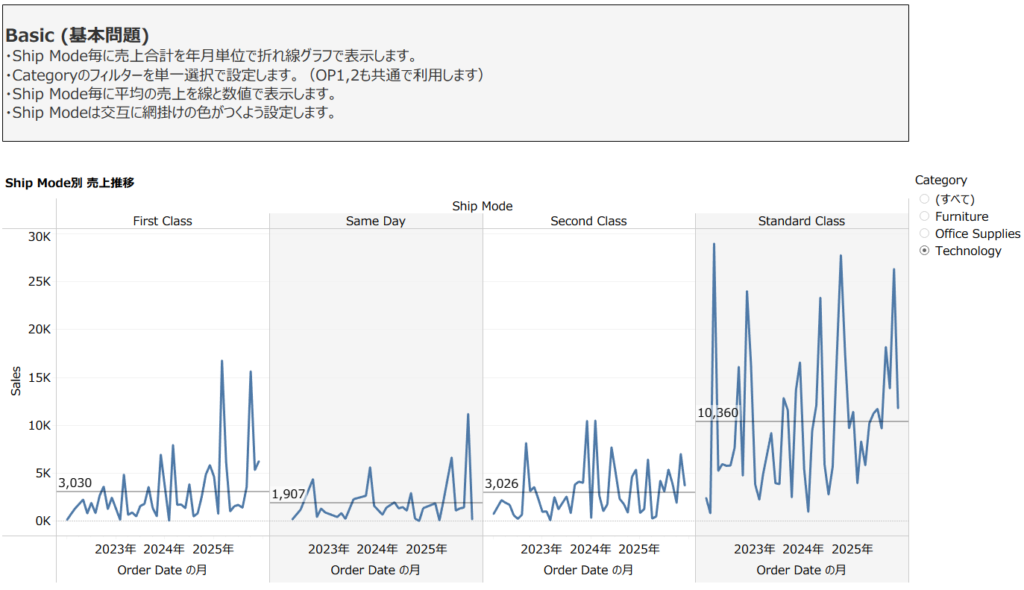The width and height of the screenshot is (1024, 590).
Task: Click the Sales axis title
Action: pos(15,381)
